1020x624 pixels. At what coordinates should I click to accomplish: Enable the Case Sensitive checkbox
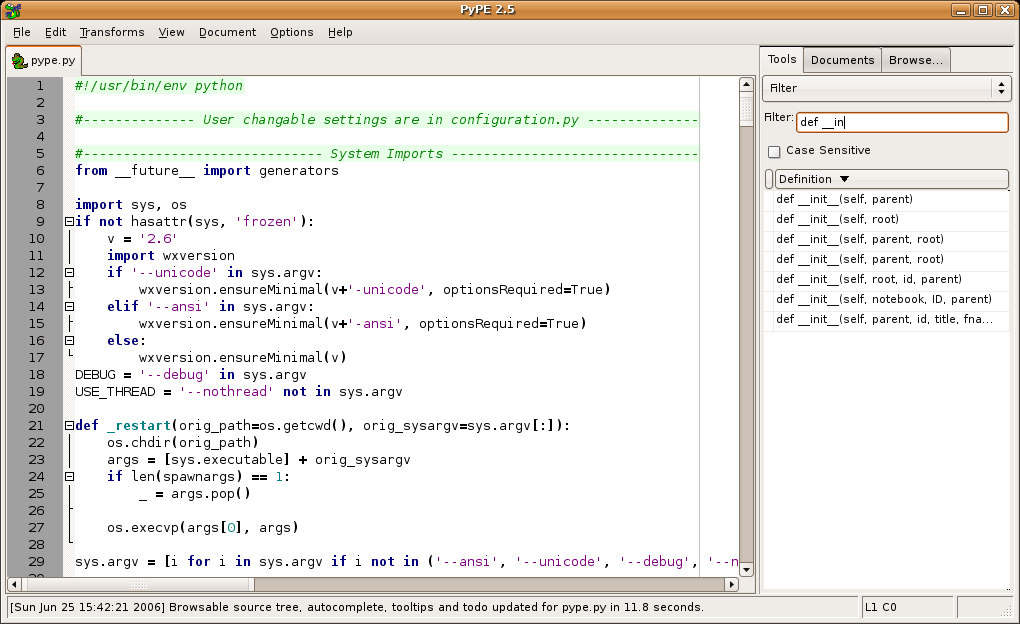[774, 151]
